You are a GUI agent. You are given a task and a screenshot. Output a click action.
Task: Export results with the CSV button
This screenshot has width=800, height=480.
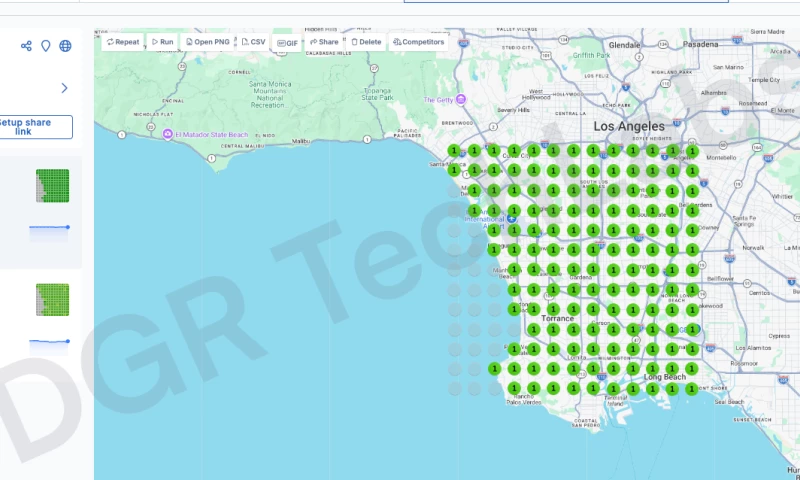coord(253,42)
